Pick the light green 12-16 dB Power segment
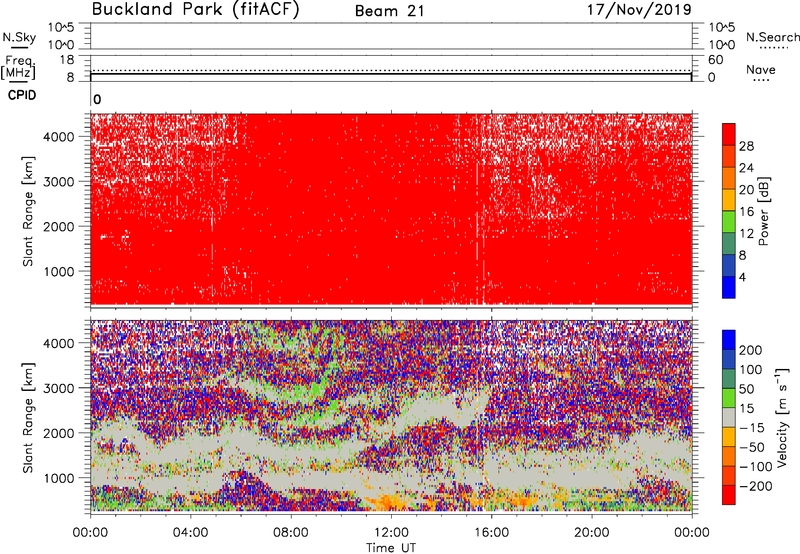This screenshot has height=554, width=800. coord(729,221)
